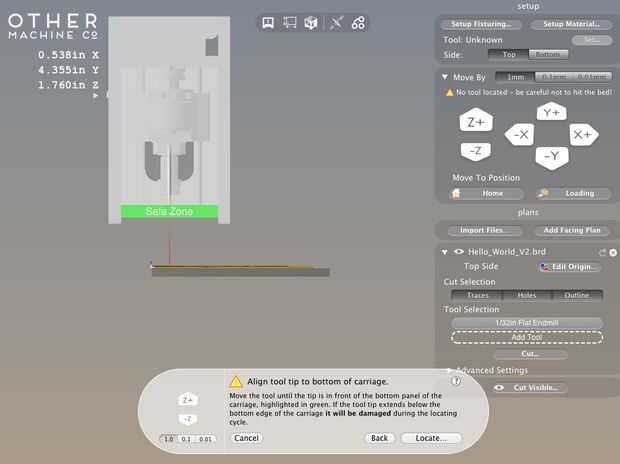
Task: Choose the 0.1 step size in the dialog
Action: [x=186, y=439]
